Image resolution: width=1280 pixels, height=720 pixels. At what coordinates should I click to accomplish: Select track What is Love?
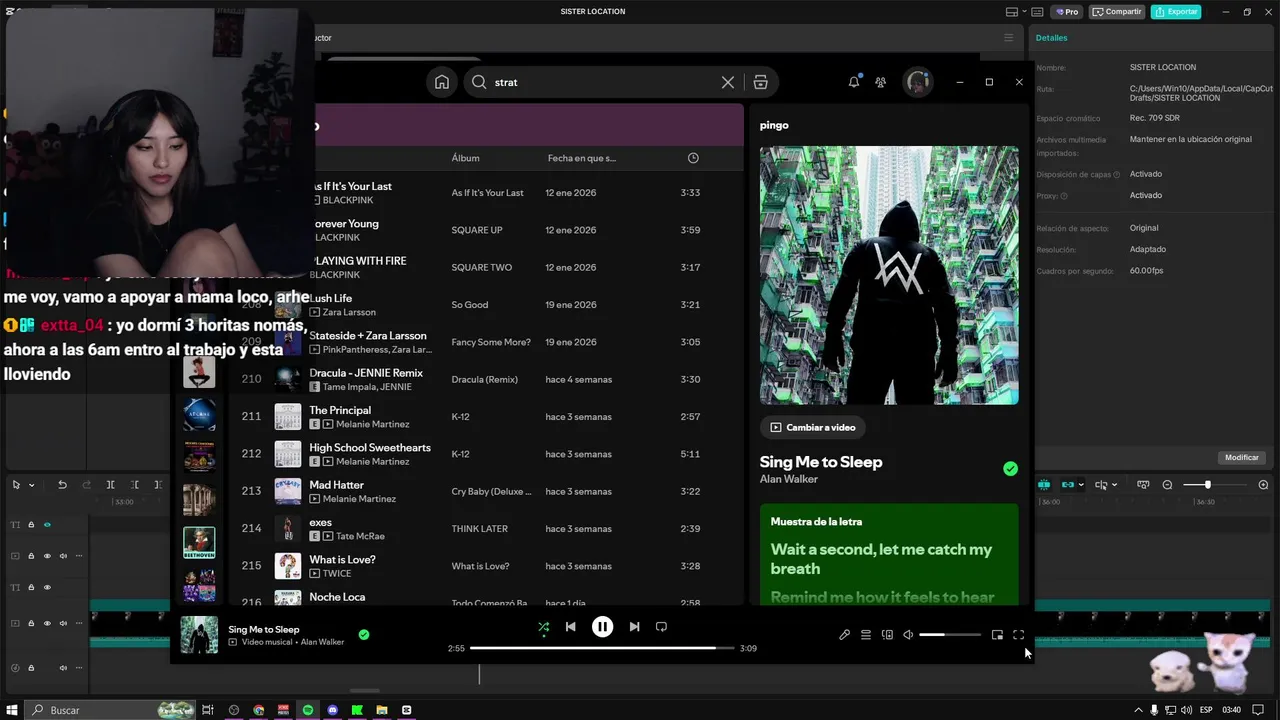[342, 560]
